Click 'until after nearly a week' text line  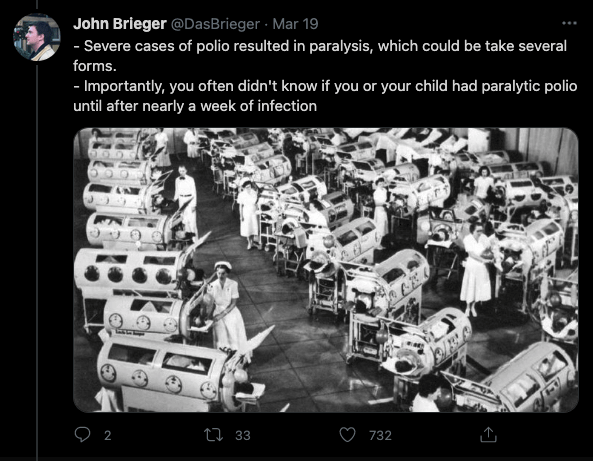[x=195, y=106]
